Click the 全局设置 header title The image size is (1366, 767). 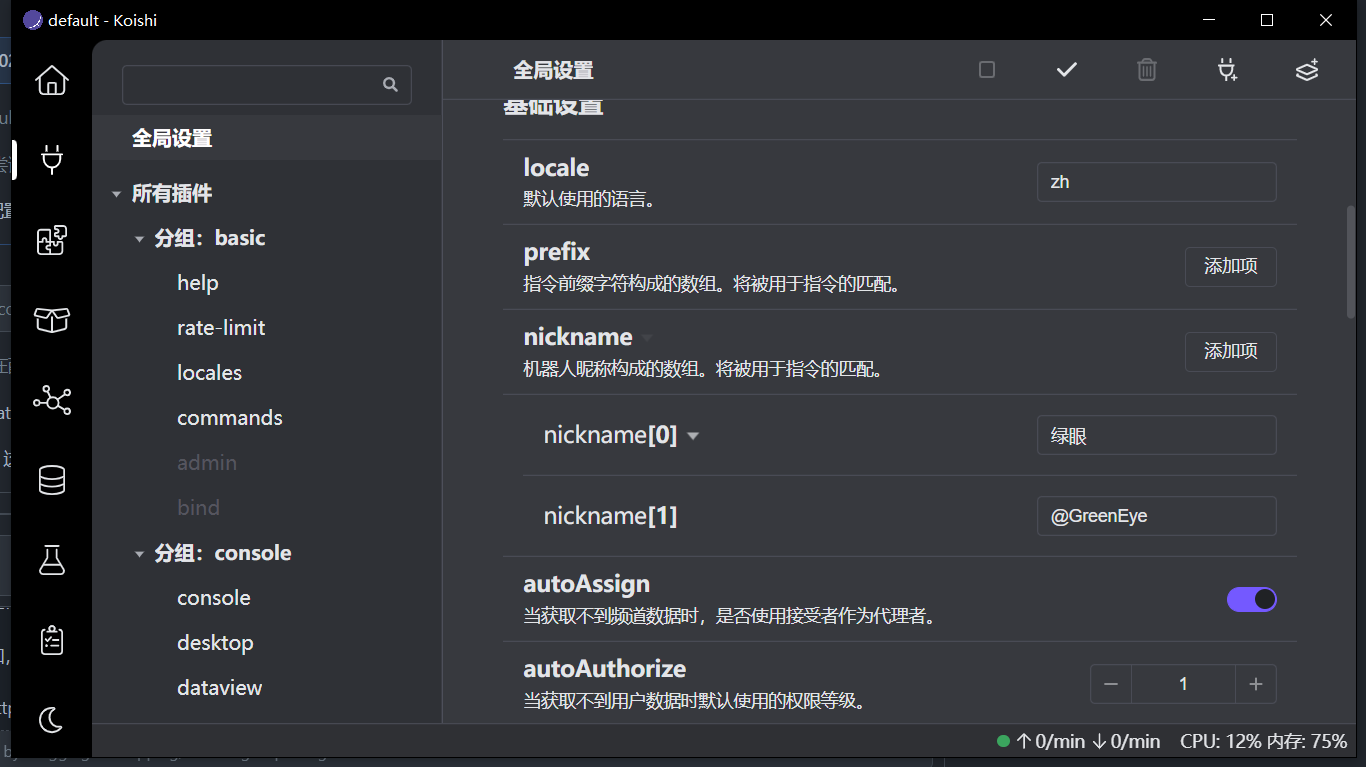[553, 70]
